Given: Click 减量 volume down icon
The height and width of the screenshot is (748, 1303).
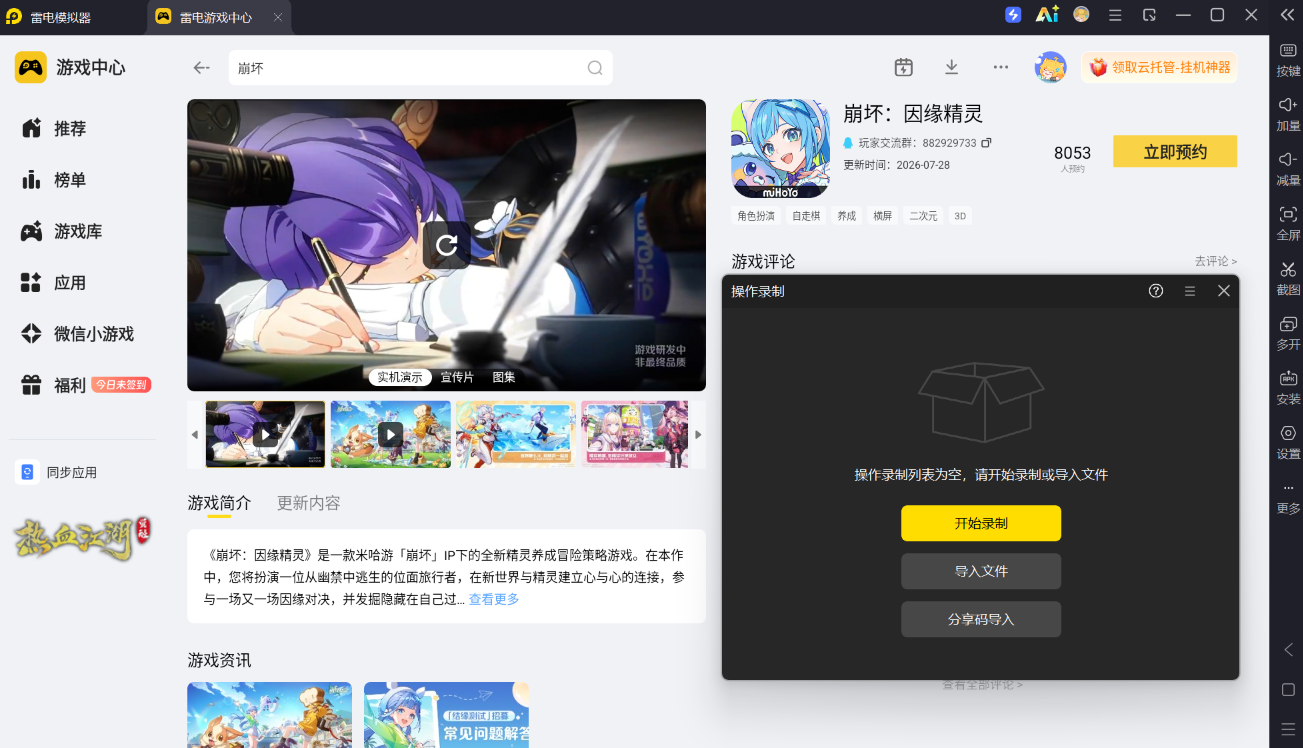Looking at the screenshot, I should pyautogui.click(x=1288, y=168).
